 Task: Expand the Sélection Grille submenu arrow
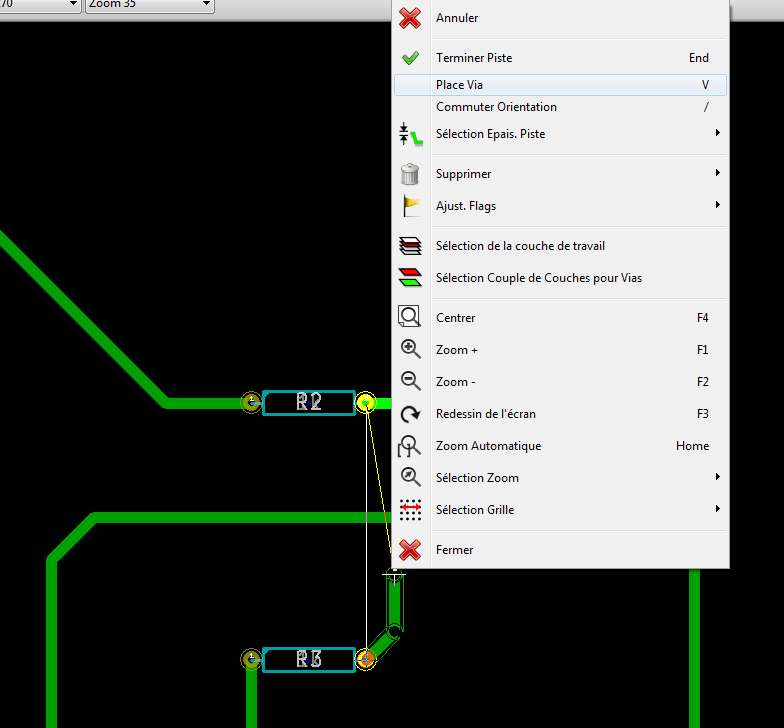(x=718, y=508)
